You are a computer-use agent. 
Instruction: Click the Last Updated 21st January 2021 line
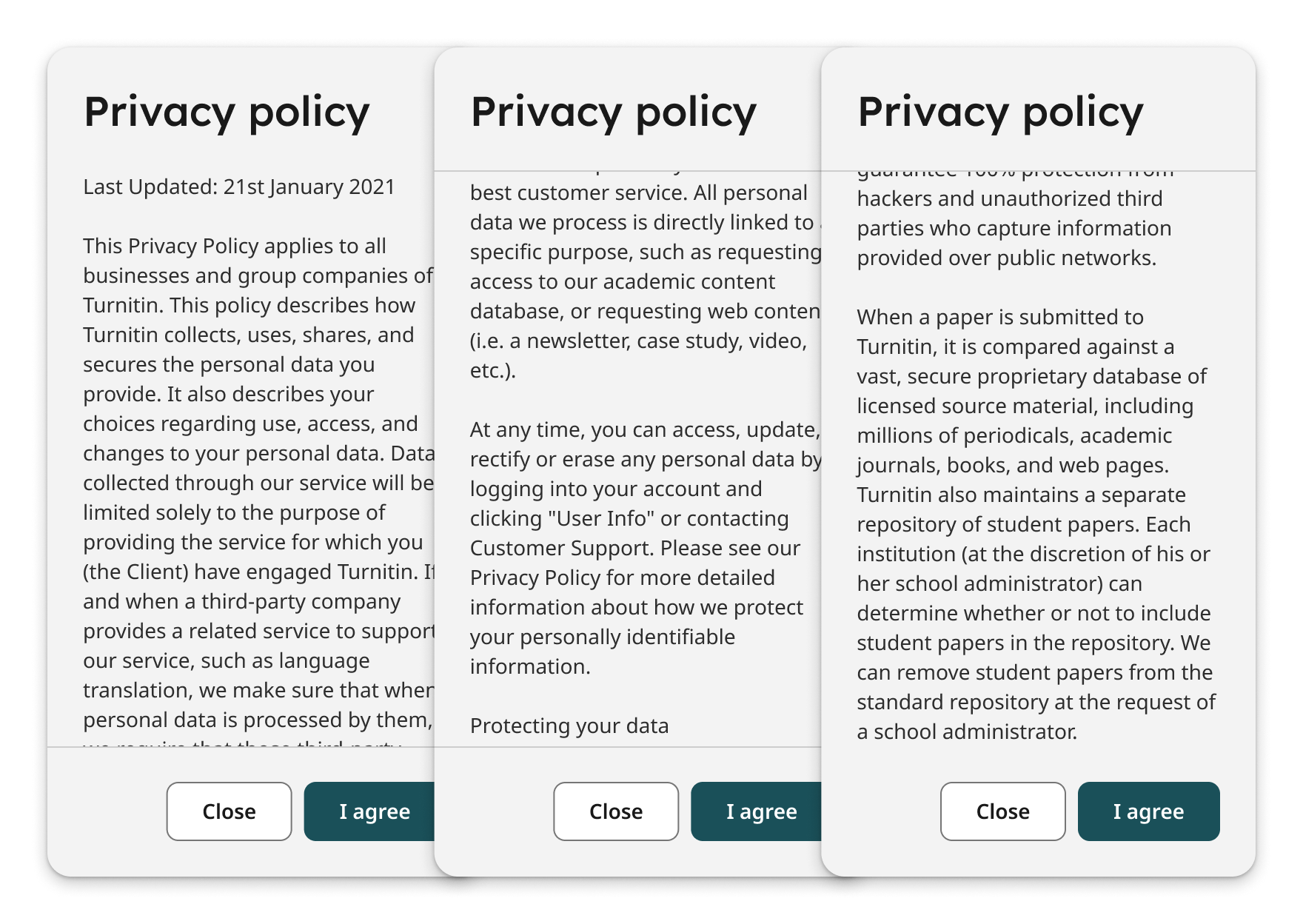[239, 187]
